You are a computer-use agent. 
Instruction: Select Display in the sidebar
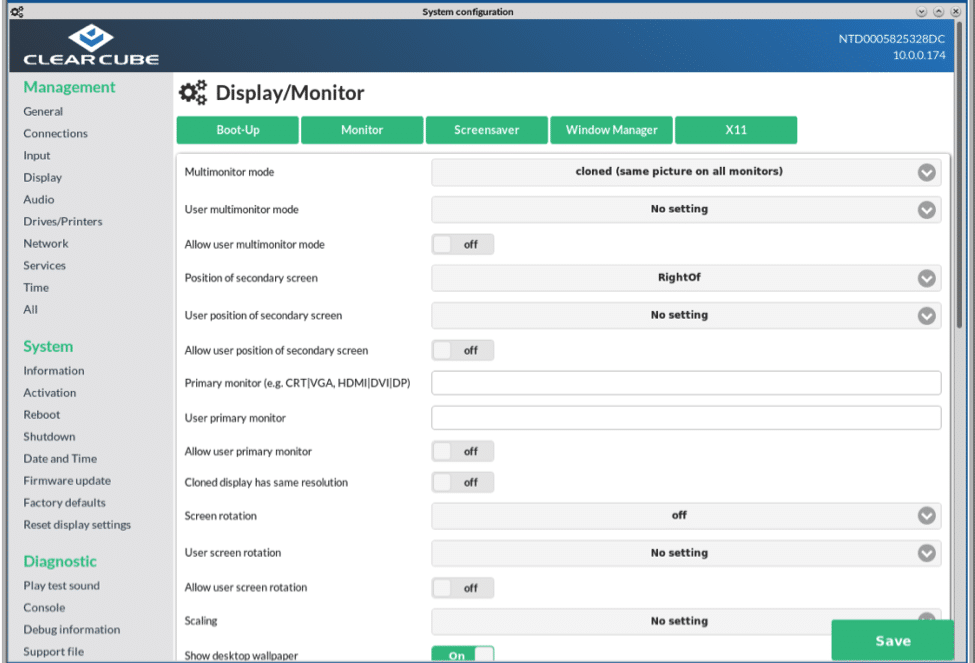coord(42,177)
